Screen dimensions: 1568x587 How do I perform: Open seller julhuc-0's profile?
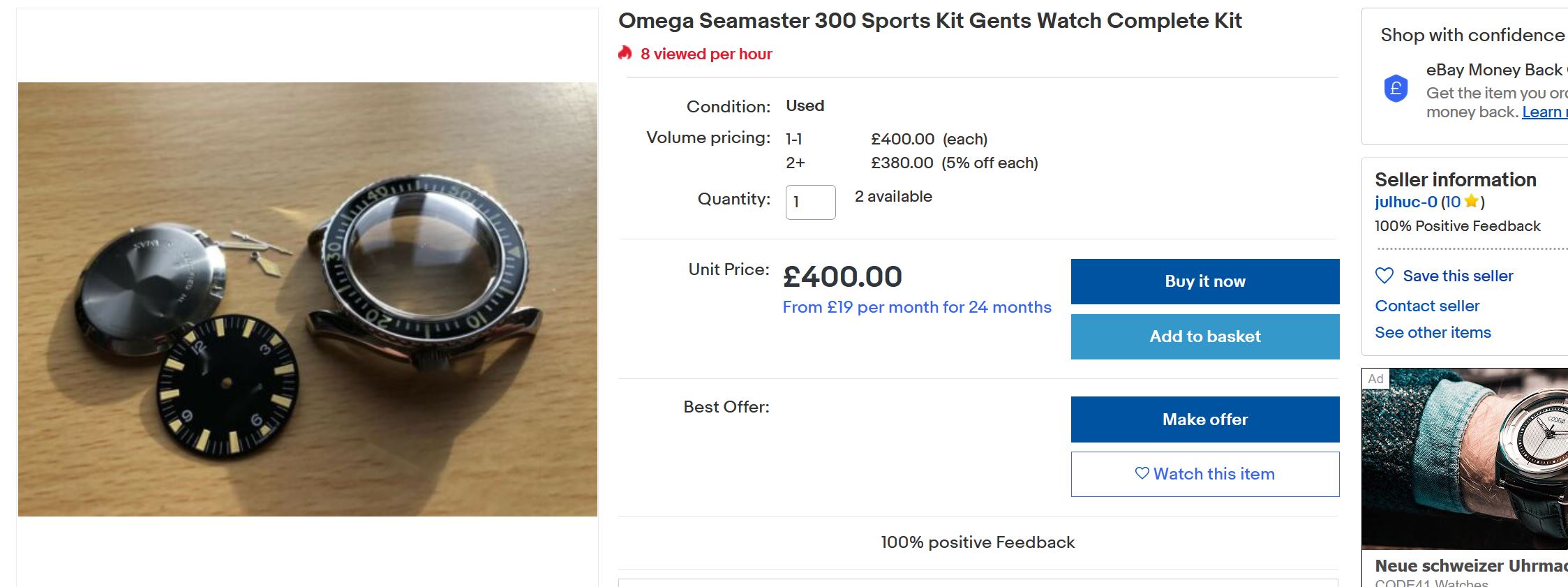pos(1405,202)
